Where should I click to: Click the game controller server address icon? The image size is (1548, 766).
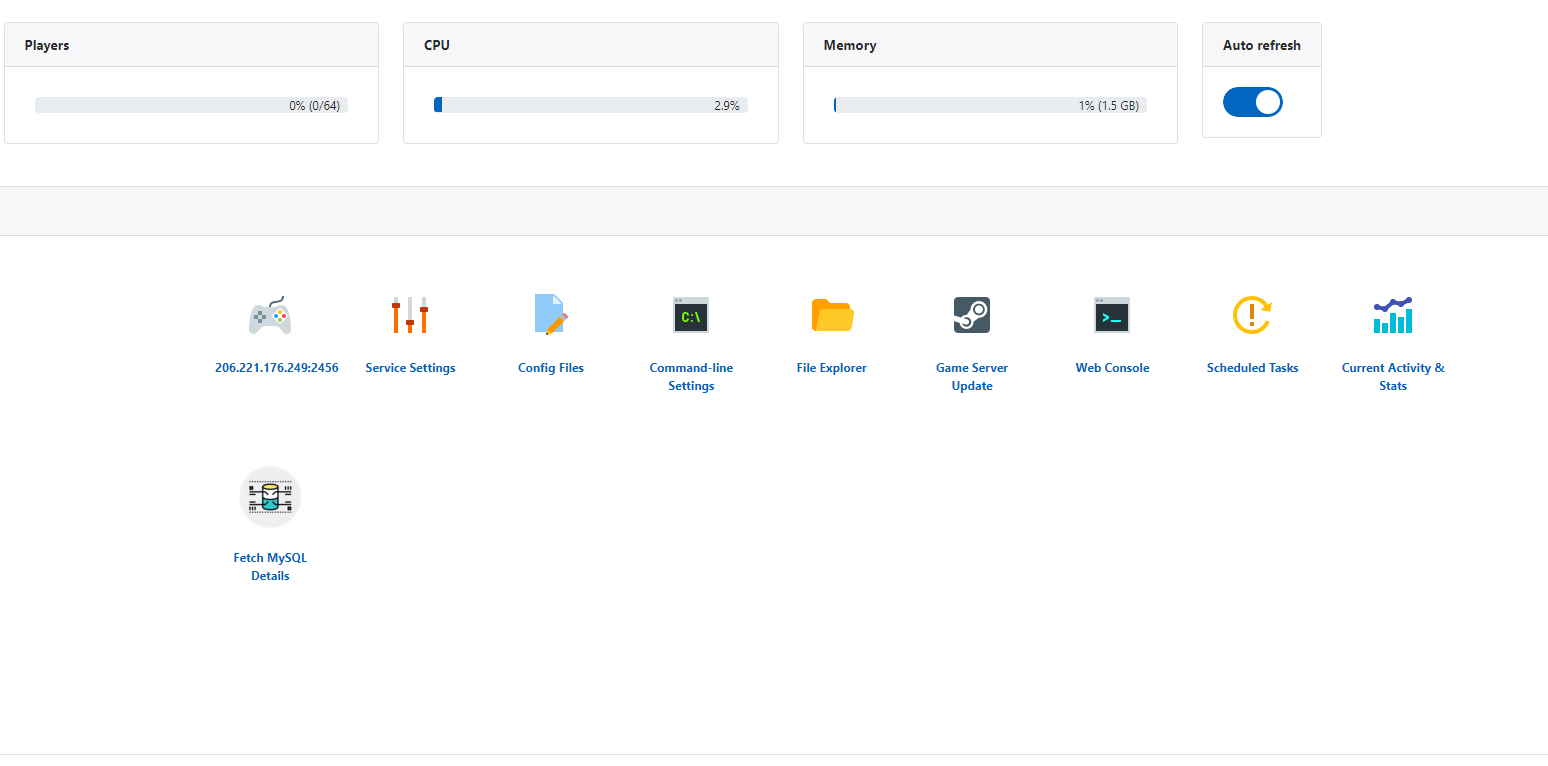(x=270, y=315)
